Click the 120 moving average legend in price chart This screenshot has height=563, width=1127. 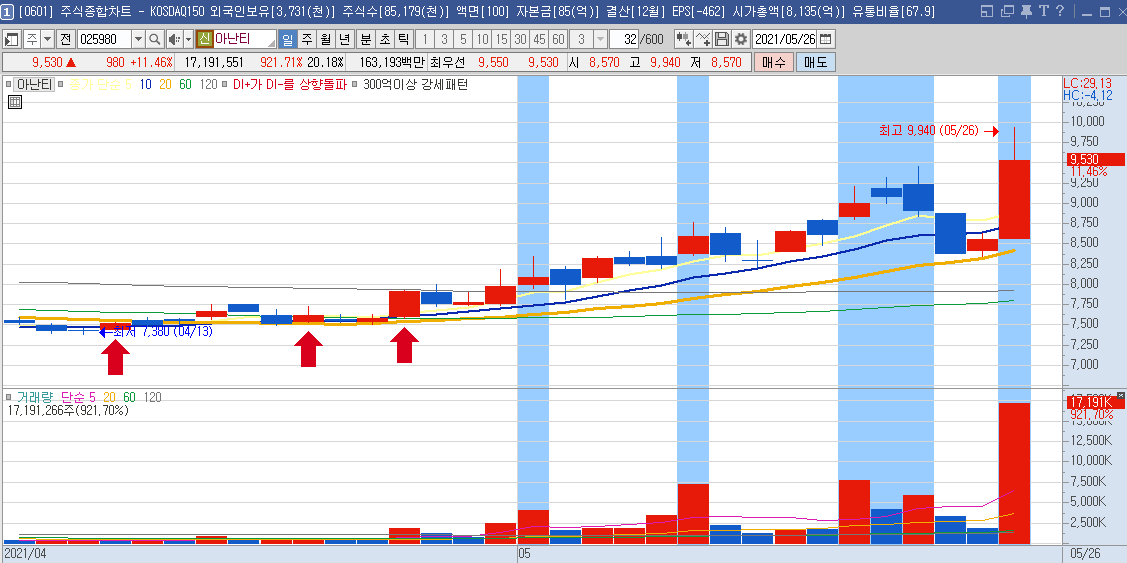[x=208, y=84]
